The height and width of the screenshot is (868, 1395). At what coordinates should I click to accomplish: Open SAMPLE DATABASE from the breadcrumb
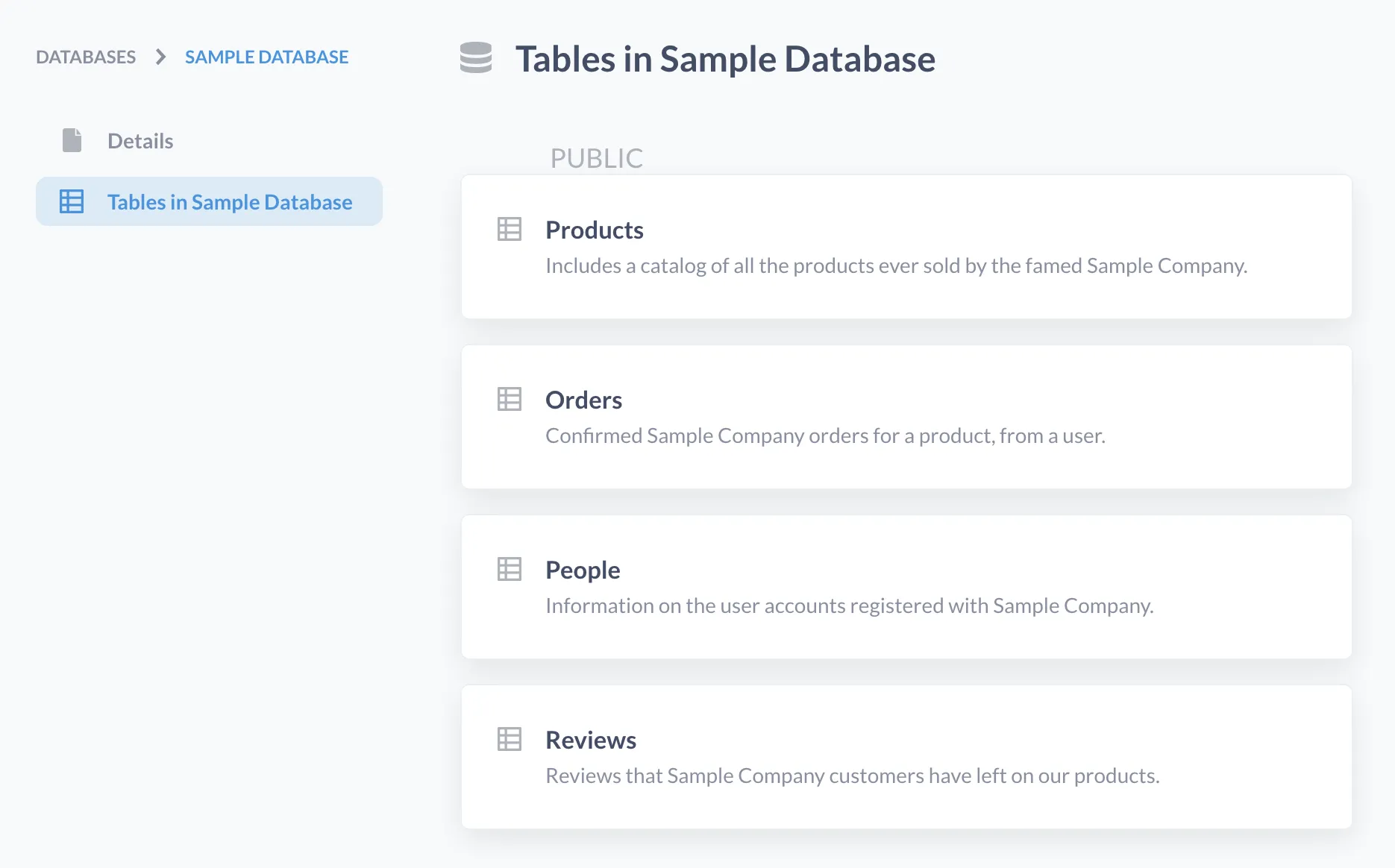click(266, 57)
